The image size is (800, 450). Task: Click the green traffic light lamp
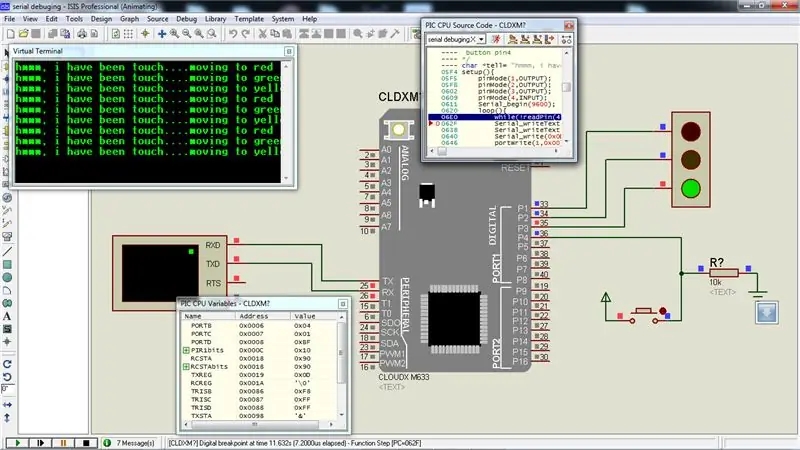691,188
